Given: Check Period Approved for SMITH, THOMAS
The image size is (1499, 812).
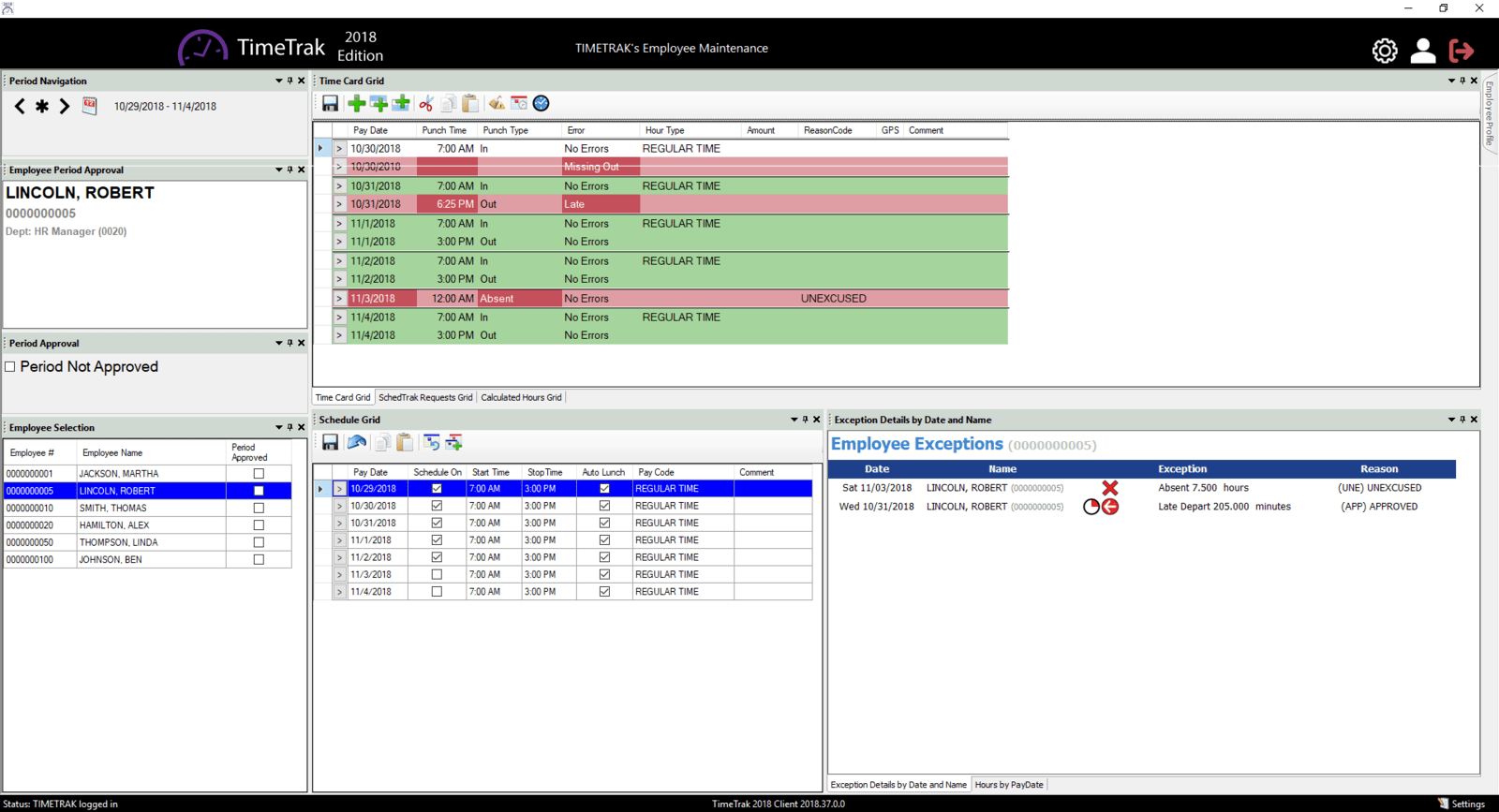Looking at the screenshot, I should click(x=259, y=509).
